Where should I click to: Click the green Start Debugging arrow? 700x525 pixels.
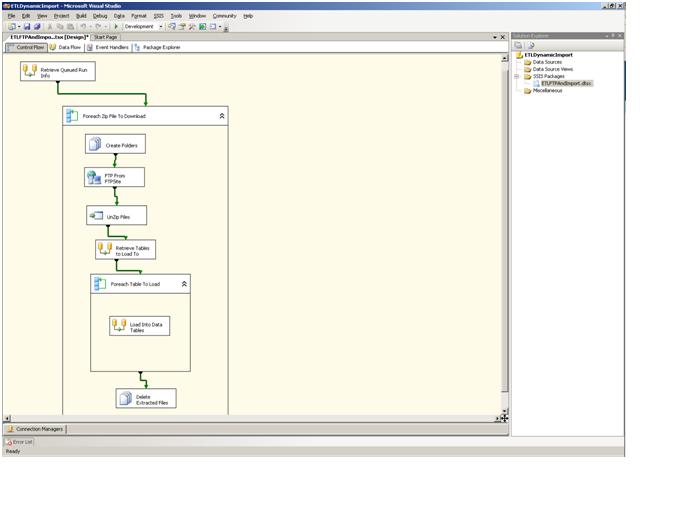(116, 27)
